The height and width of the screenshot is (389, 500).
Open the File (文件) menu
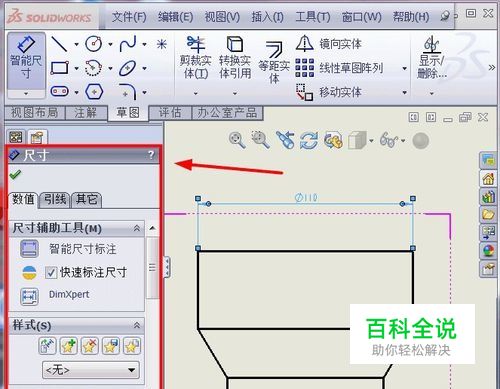point(129,17)
